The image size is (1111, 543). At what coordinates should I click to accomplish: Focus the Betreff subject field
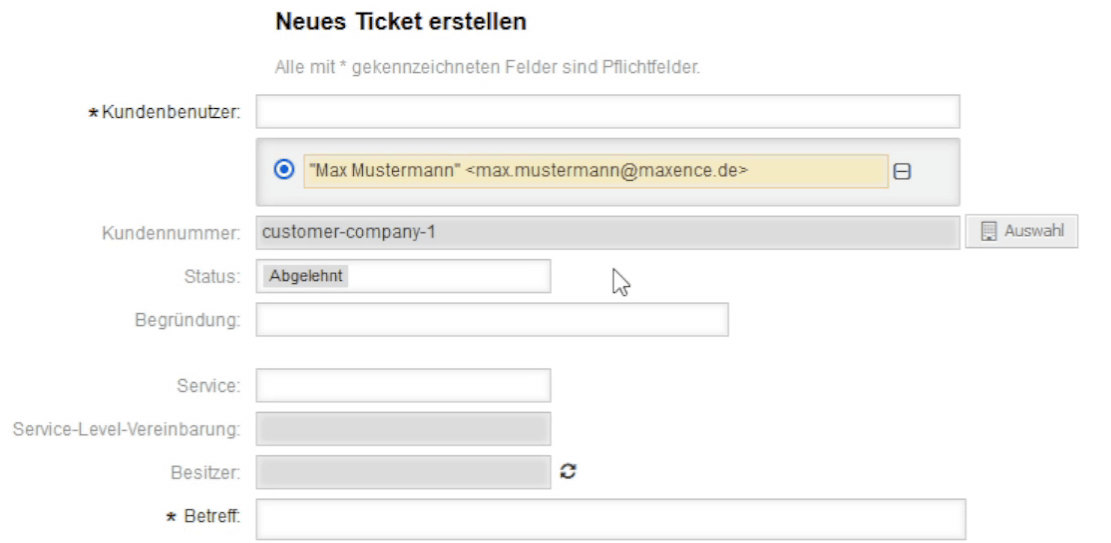[610, 518]
